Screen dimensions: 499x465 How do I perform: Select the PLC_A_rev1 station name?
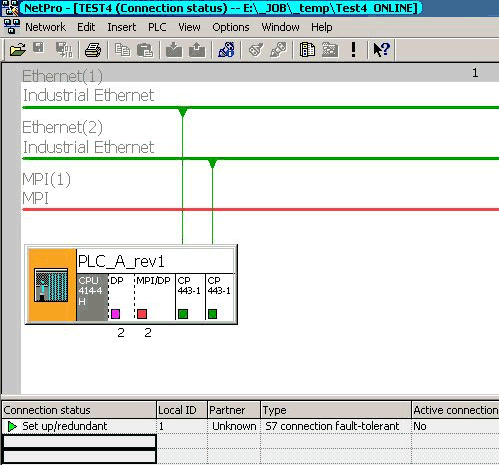(121, 262)
